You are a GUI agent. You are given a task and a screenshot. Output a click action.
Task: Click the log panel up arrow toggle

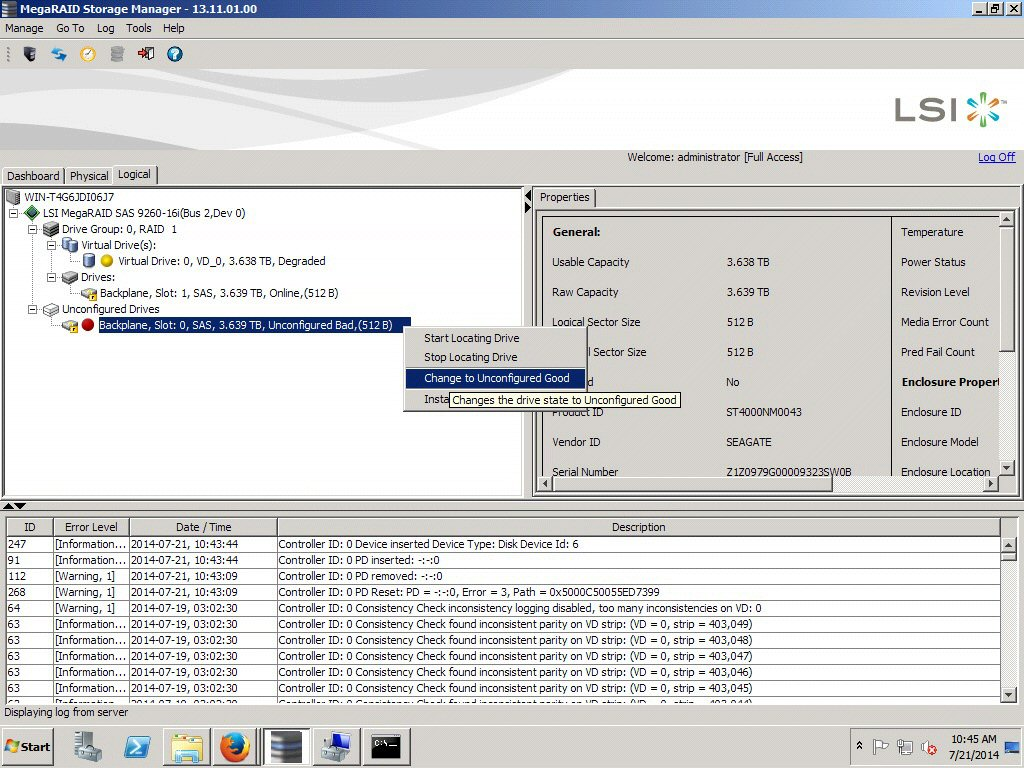pyautogui.click(x=8, y=506)
